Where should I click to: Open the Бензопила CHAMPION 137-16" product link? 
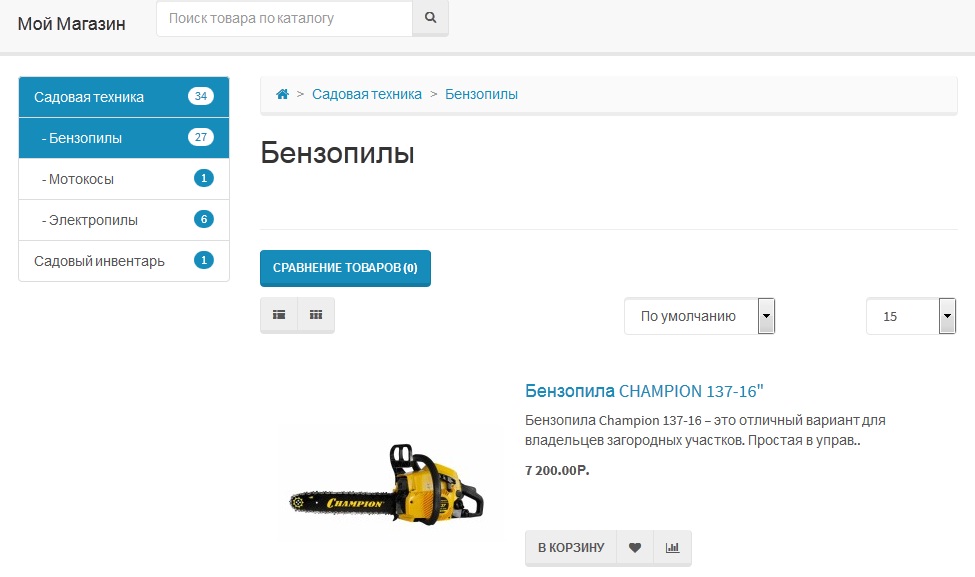pyautogui.click(x=644, y=391)
